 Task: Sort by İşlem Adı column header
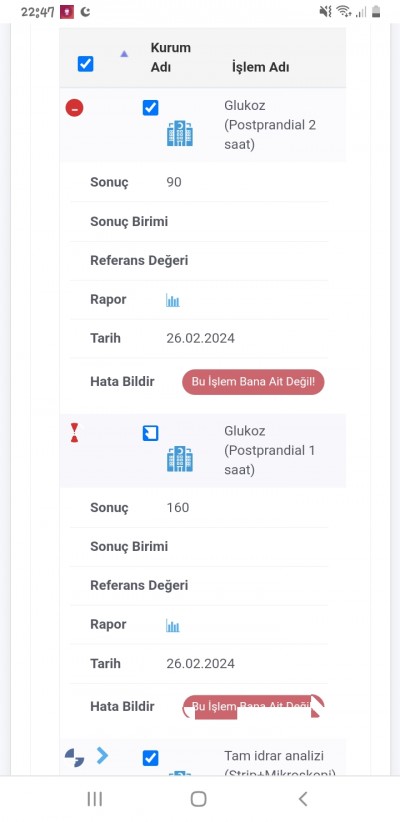tap(261, 67)
